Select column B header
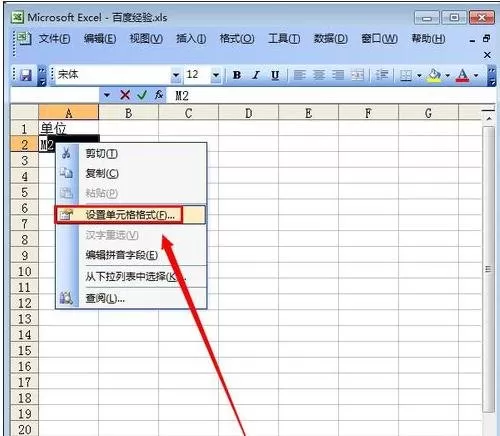The image size is (500, 436). (128, 113)
